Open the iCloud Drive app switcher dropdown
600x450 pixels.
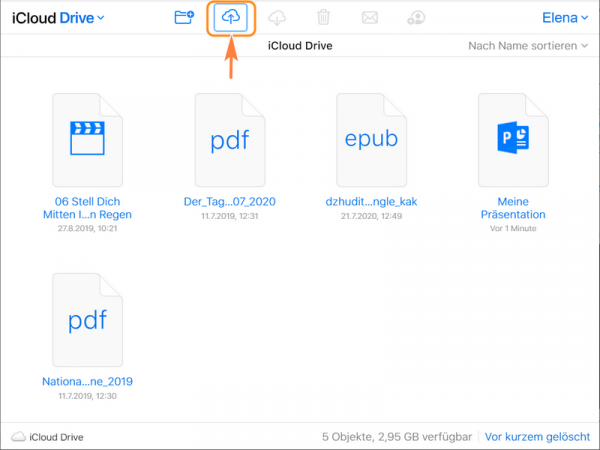point(58,18)
